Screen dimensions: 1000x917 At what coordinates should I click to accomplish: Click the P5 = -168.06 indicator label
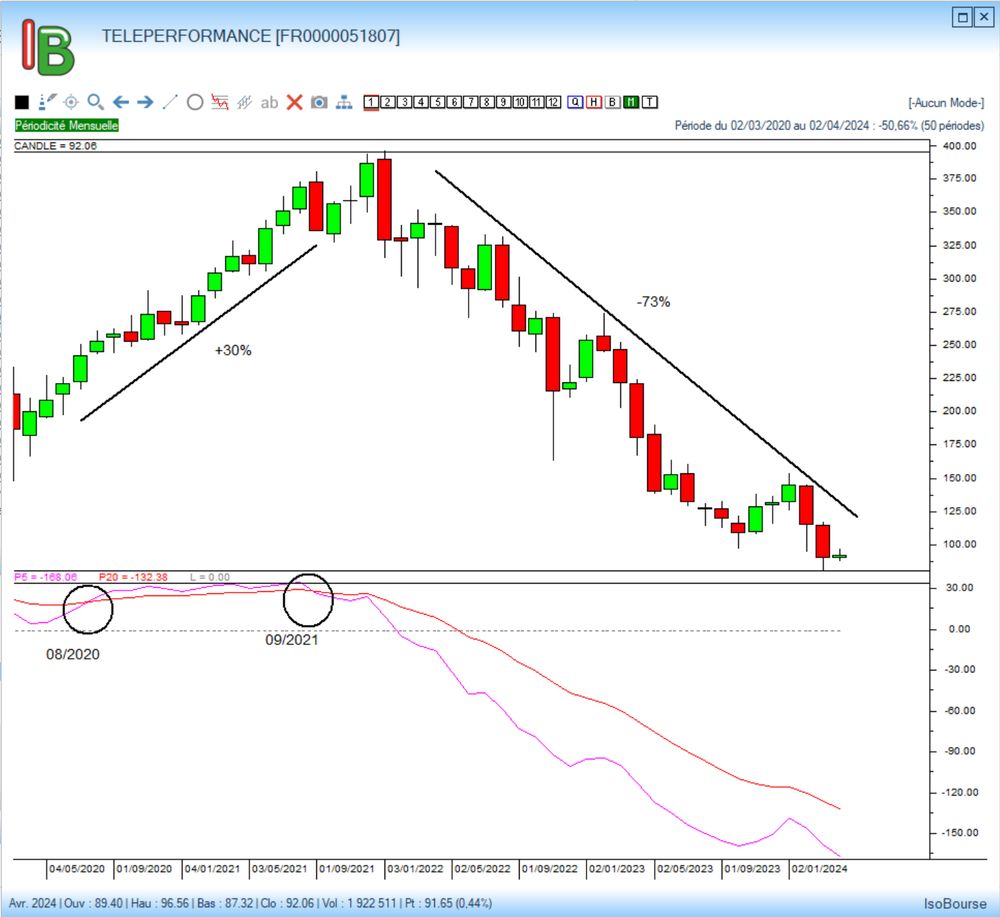point(45,577)
